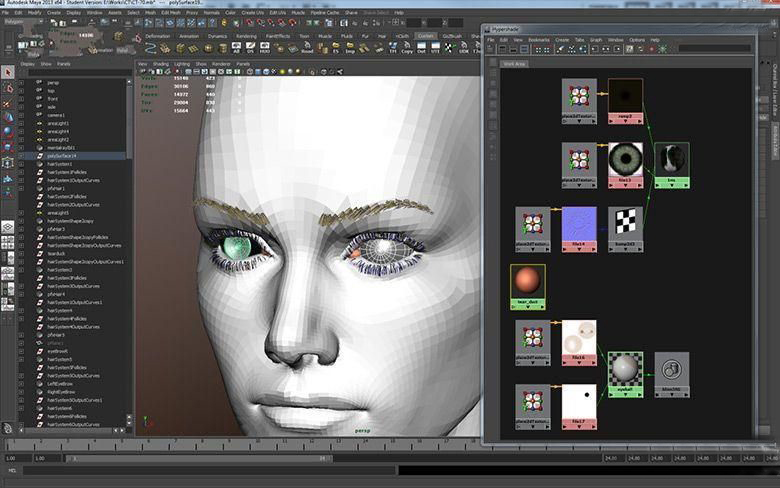780x488 pixels.
Task: Expand the persp camera outliner item
Action: (21, 83)
